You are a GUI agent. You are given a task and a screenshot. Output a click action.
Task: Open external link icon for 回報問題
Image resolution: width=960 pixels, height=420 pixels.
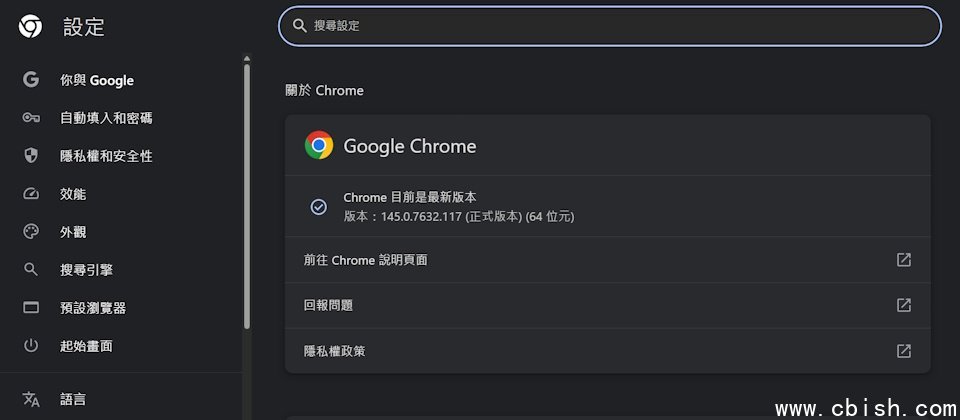pos(903,305)
